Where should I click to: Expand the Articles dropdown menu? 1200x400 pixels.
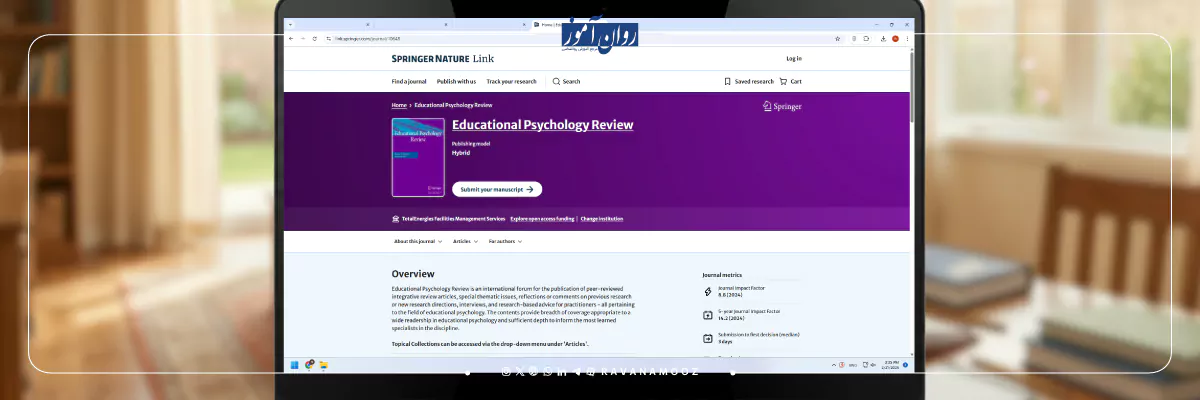tap(465, 241)
